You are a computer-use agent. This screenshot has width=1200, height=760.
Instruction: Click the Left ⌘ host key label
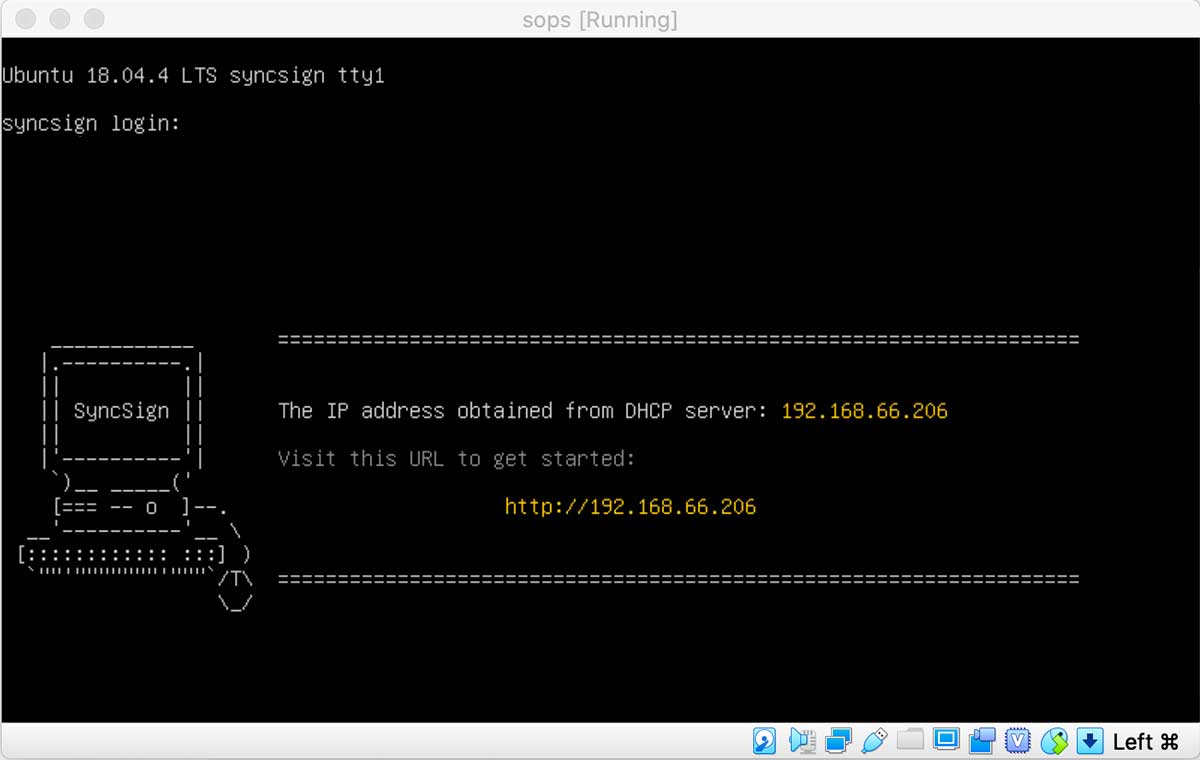tap(1146, 741)
